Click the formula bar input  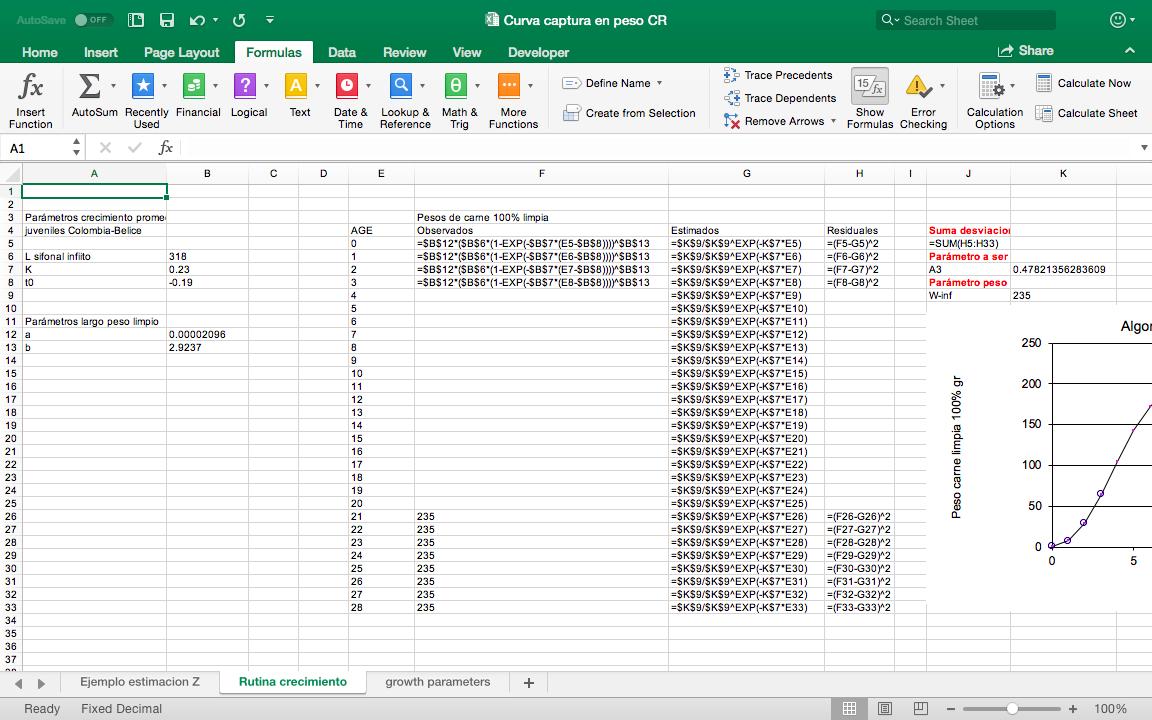[x=658, y=148]
